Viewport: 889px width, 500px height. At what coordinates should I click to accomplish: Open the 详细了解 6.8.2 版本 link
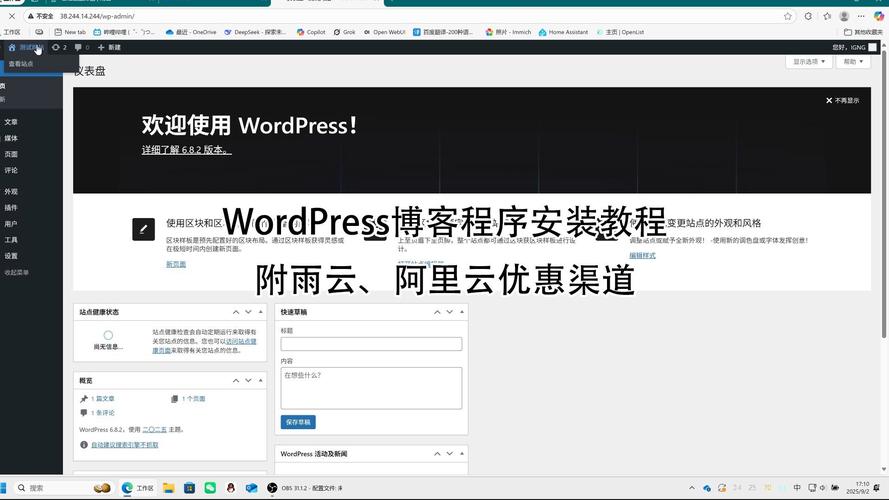187,150
